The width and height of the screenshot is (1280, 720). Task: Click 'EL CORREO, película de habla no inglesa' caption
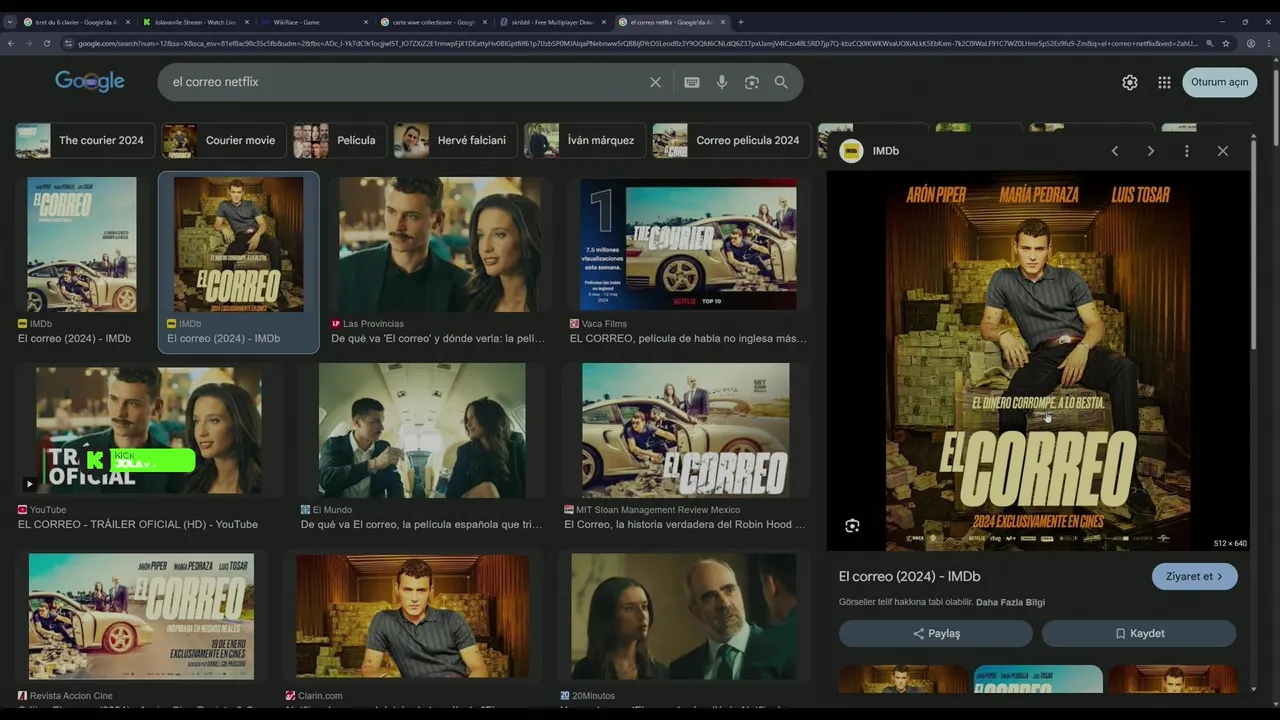(x=688, y=338)
